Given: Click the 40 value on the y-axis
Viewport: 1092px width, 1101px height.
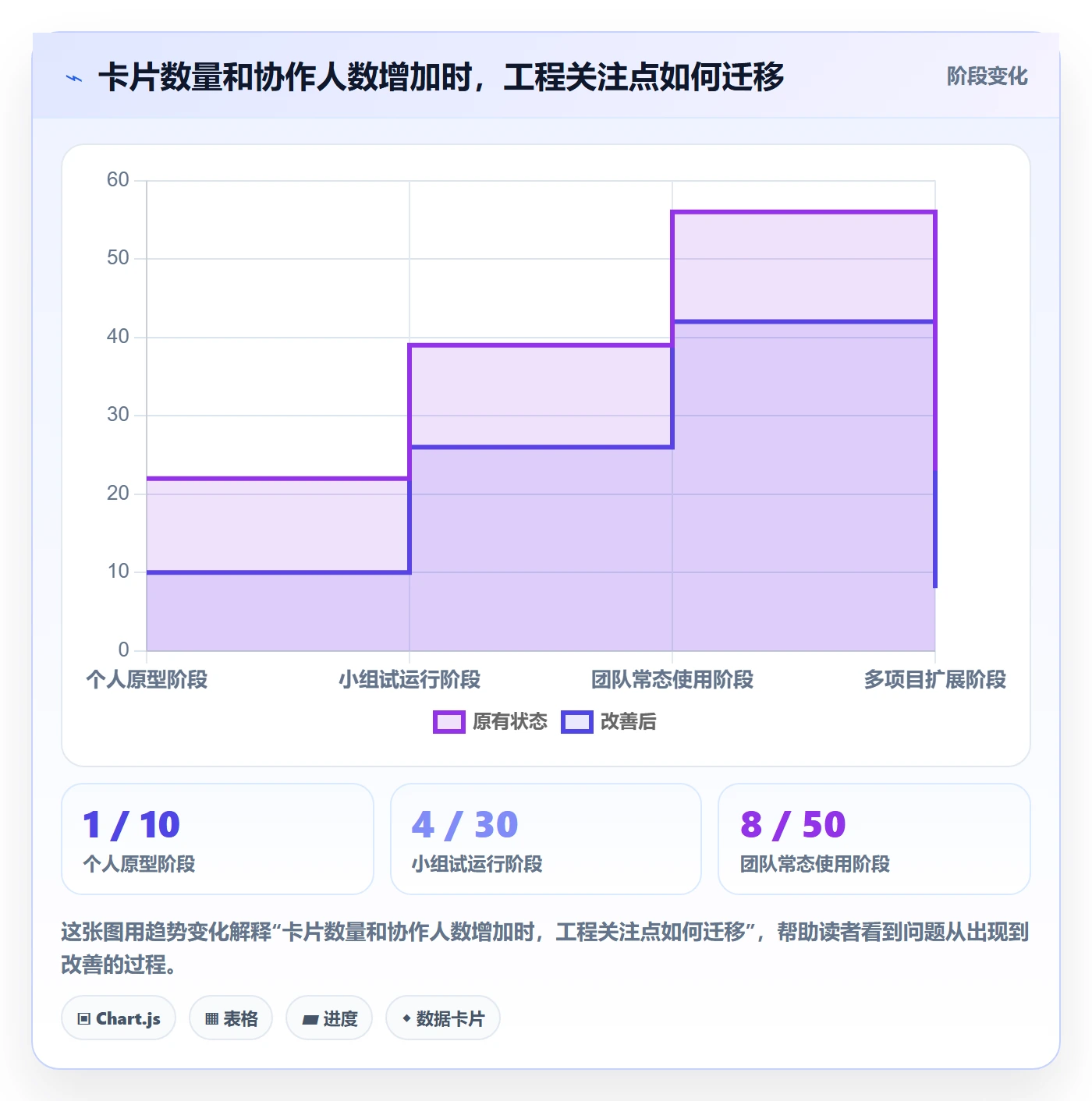Looking at the screenshot, I should (x=118, y=337).
